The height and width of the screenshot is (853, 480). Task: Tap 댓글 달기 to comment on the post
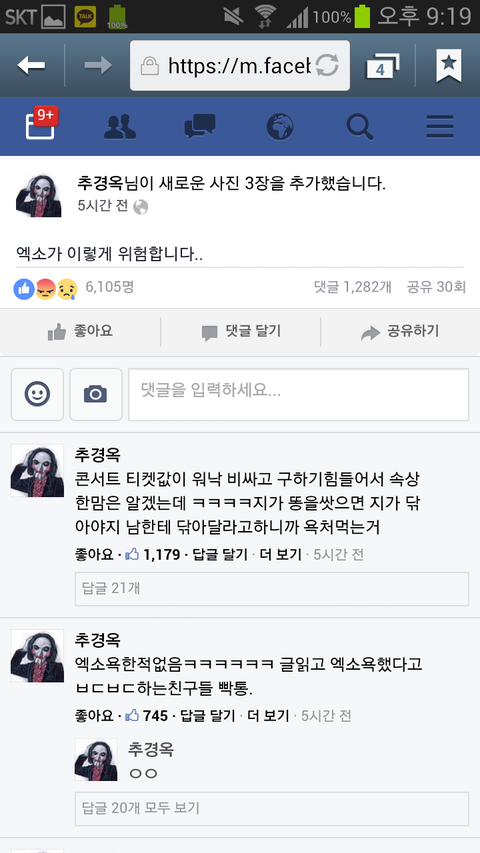pyautogui.click(x=241, y=332)
